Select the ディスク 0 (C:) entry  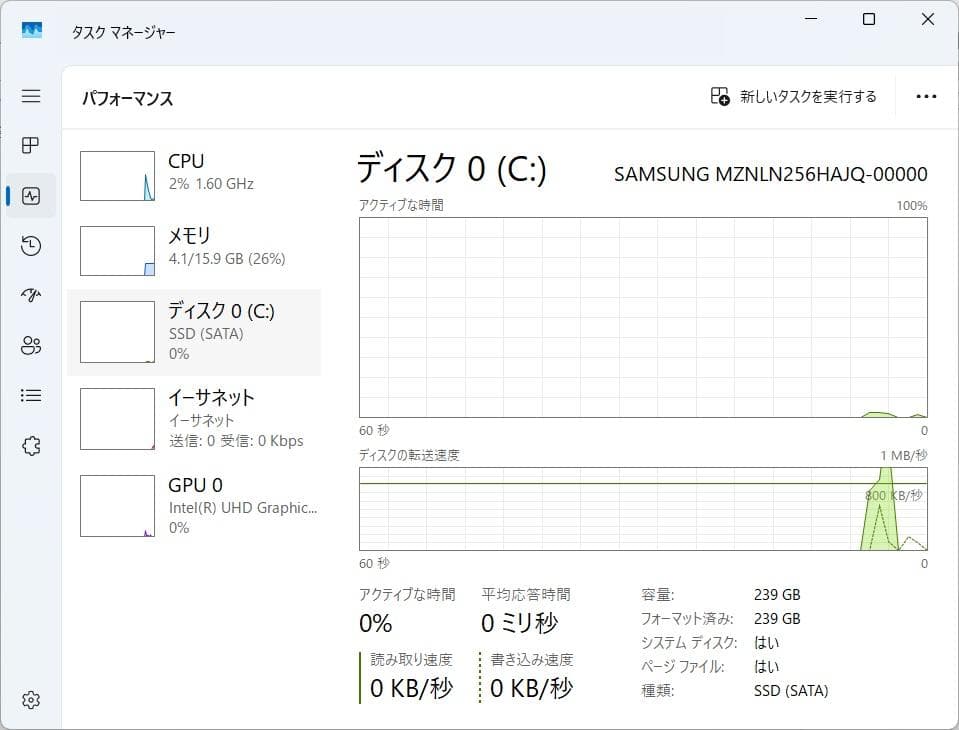(x=195, y=332)
